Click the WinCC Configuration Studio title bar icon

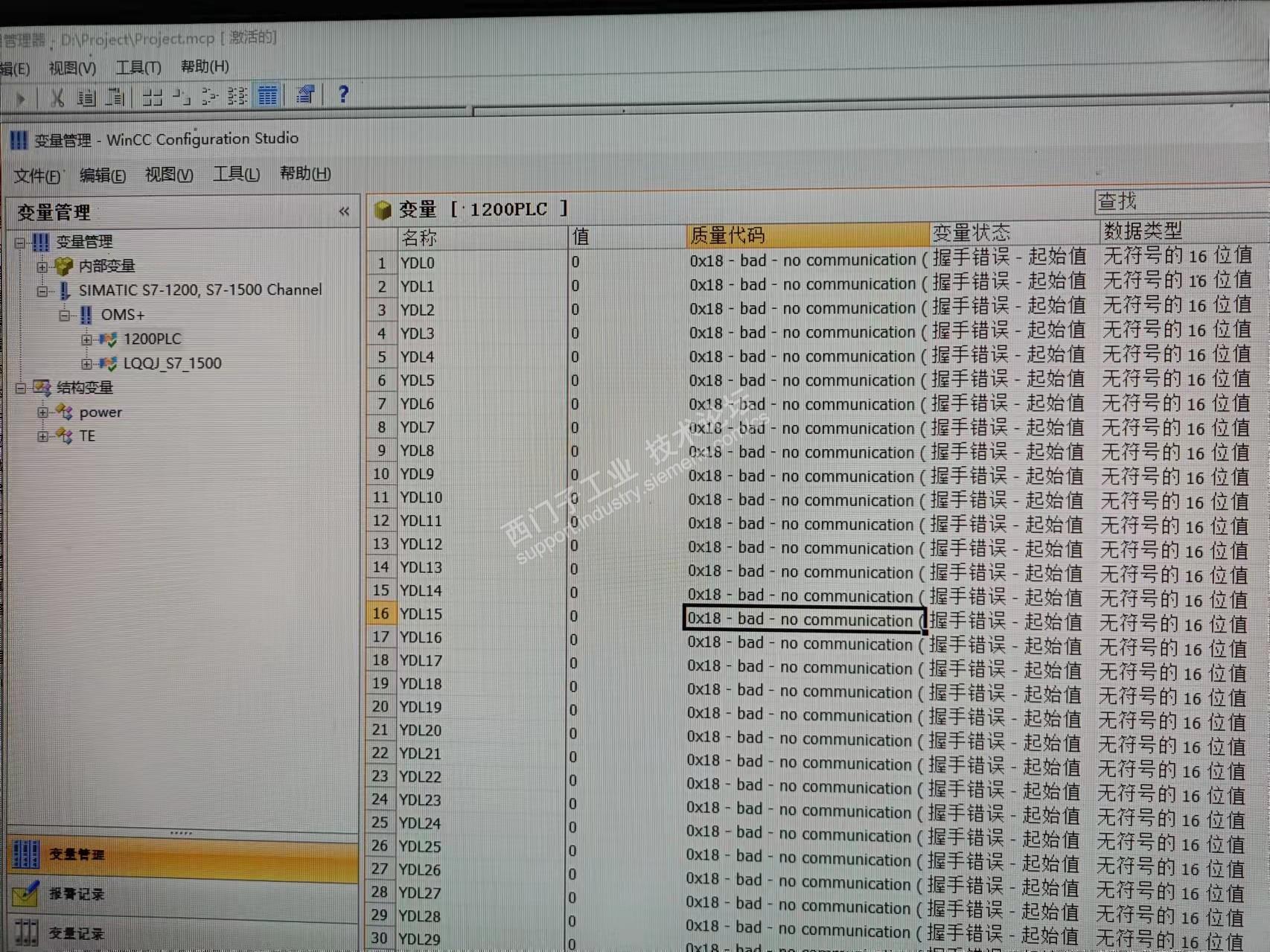pos(19,140)
